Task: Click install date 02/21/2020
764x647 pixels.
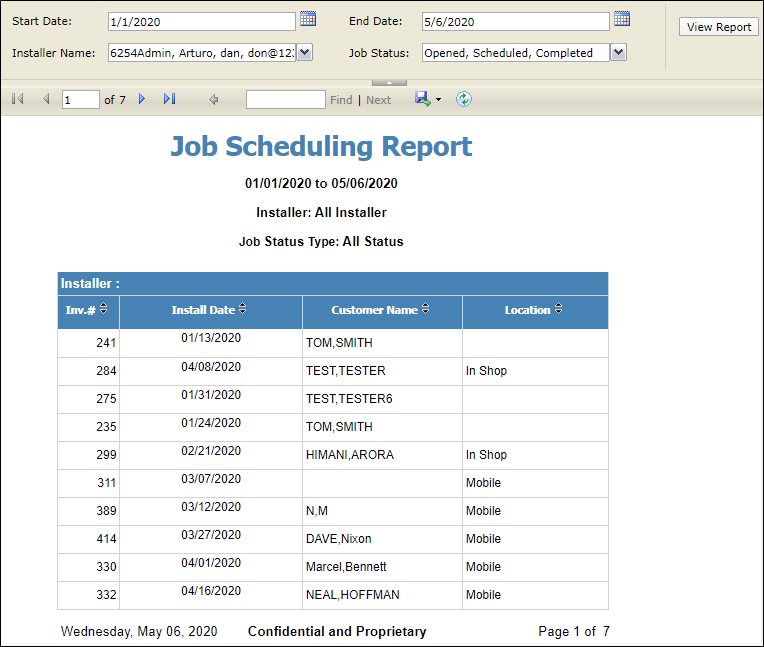Action: coord(211,451)
